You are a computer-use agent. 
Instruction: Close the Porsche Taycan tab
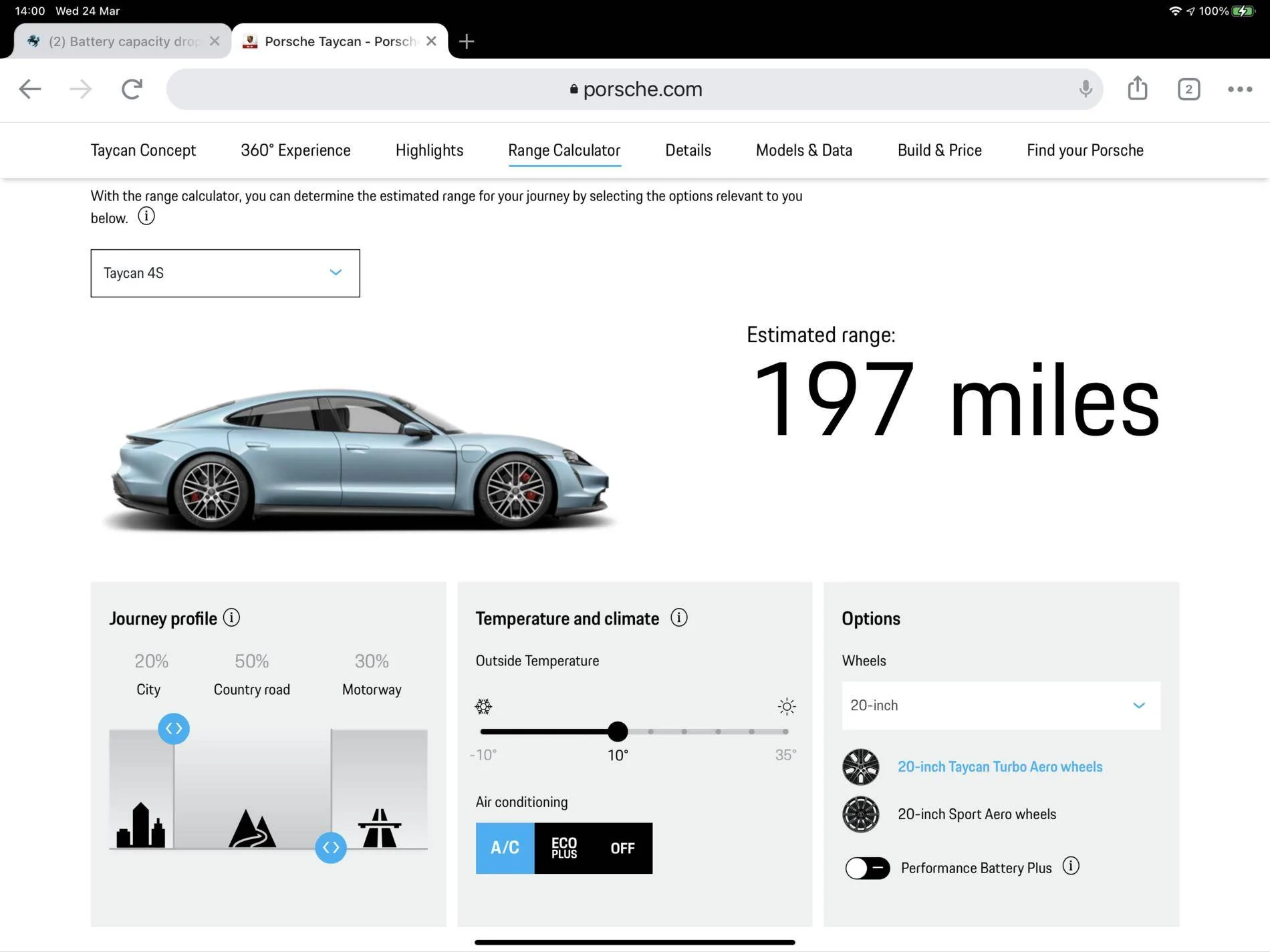pyautogui.click(x=431, y=41)
